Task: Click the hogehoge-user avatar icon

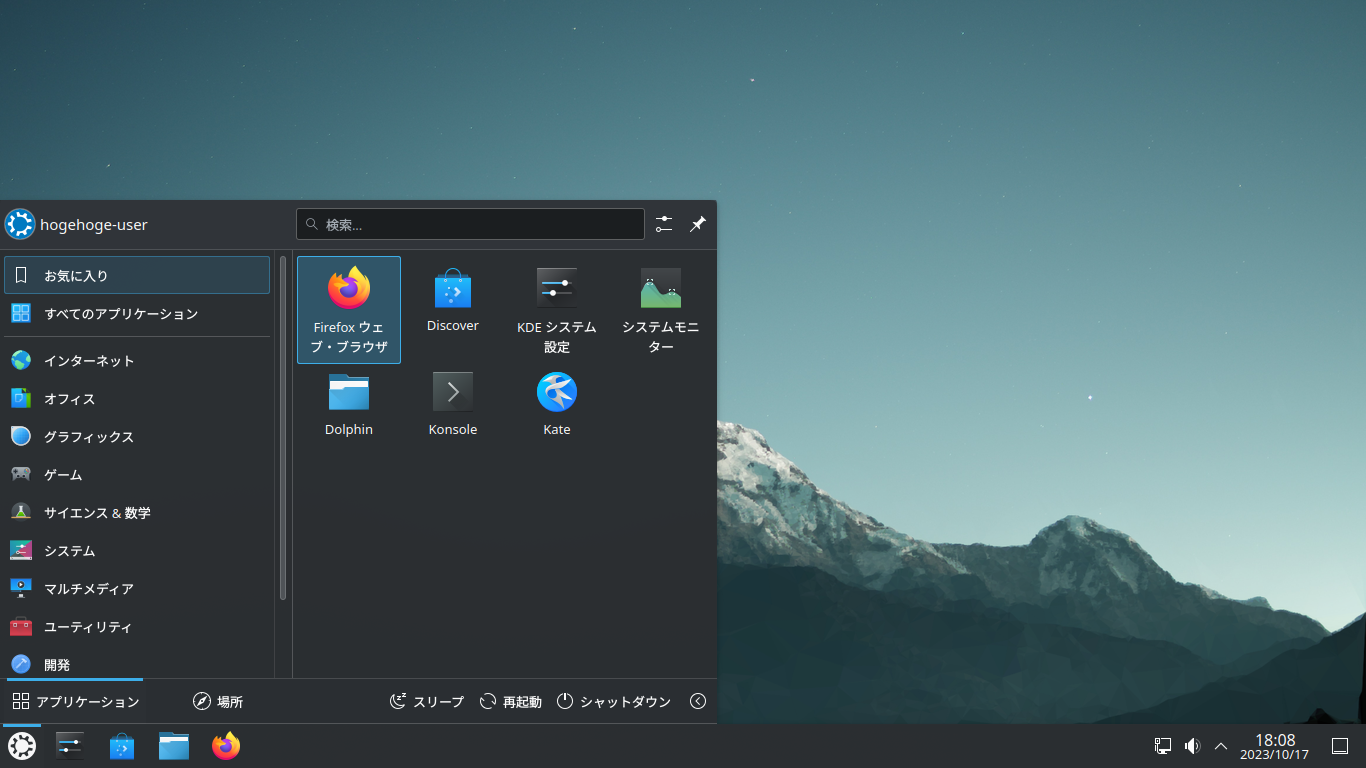Action: (x=20, y=224)
